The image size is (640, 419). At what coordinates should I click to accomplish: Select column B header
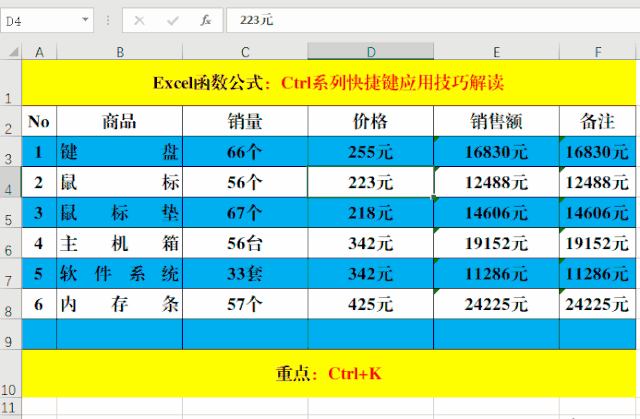coord(119,52)
